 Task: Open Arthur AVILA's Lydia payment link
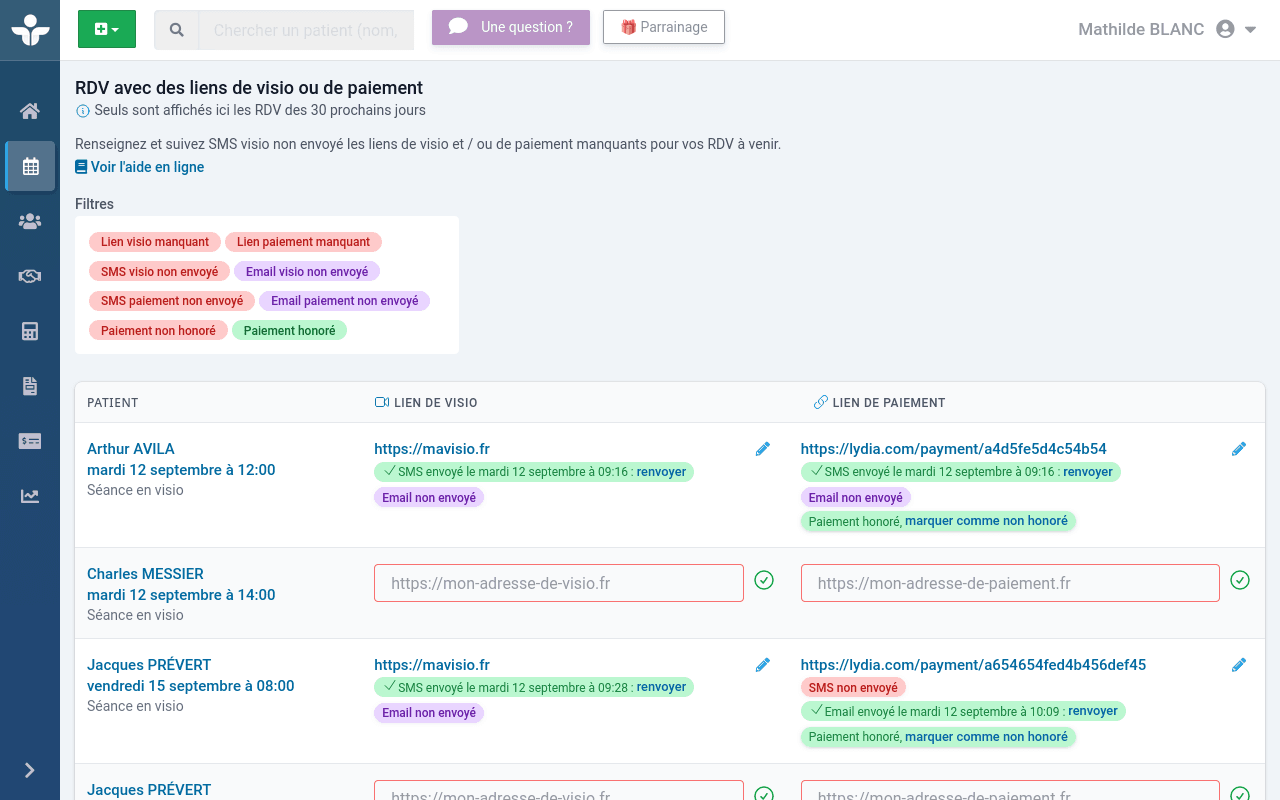coord(954,449)
